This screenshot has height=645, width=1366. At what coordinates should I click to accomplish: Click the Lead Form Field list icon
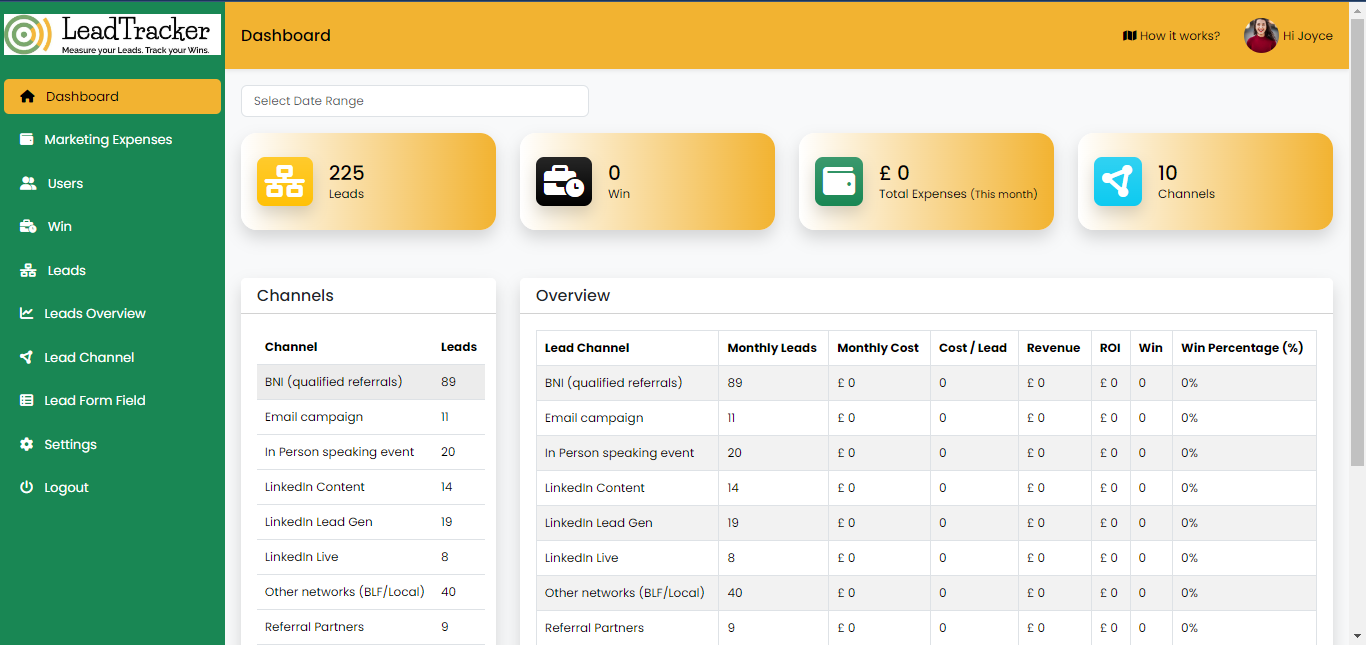(x=26, y=400)
